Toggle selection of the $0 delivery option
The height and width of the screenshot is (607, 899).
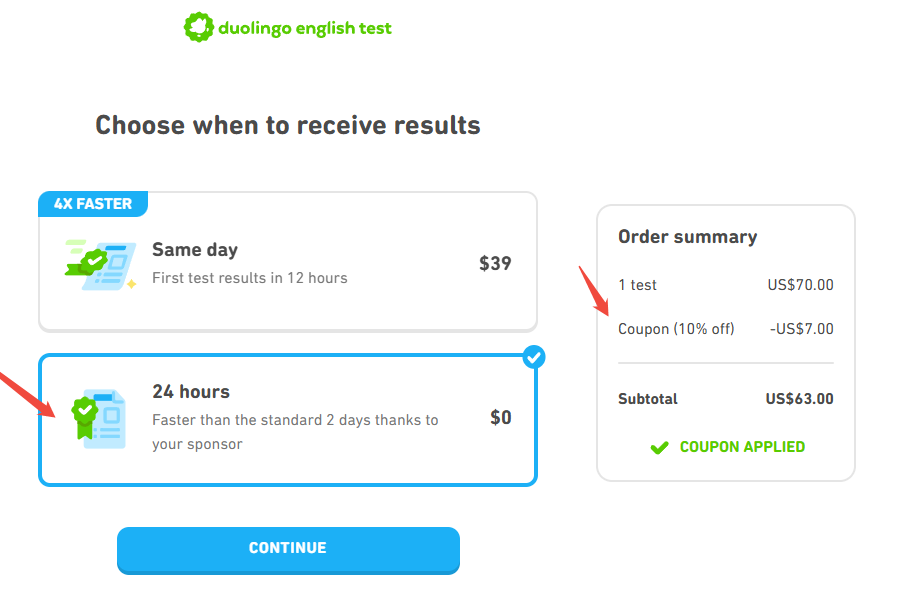click(288, 420)
